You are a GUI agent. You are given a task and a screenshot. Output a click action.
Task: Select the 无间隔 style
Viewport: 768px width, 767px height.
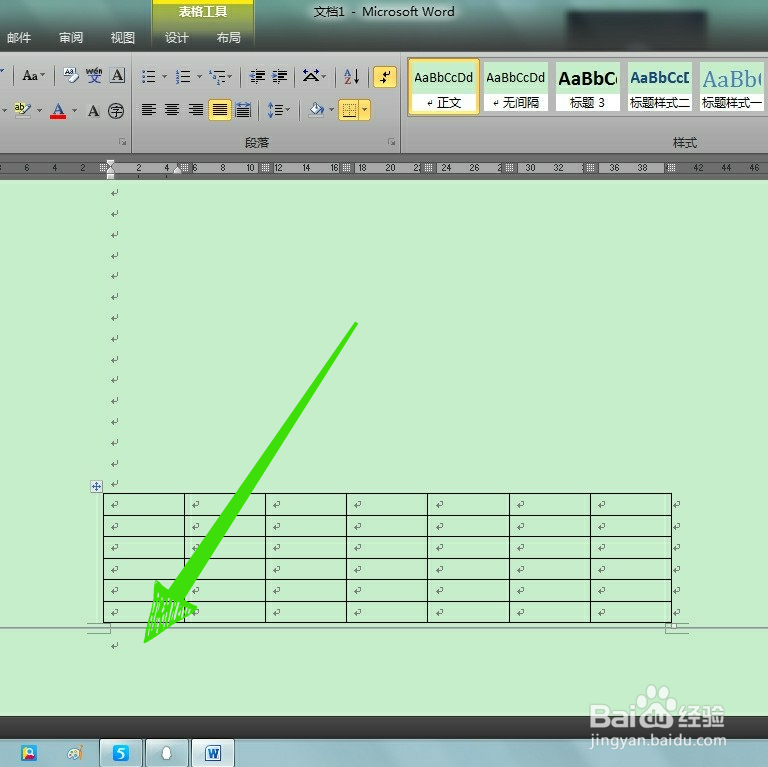[x=515, y=87]
